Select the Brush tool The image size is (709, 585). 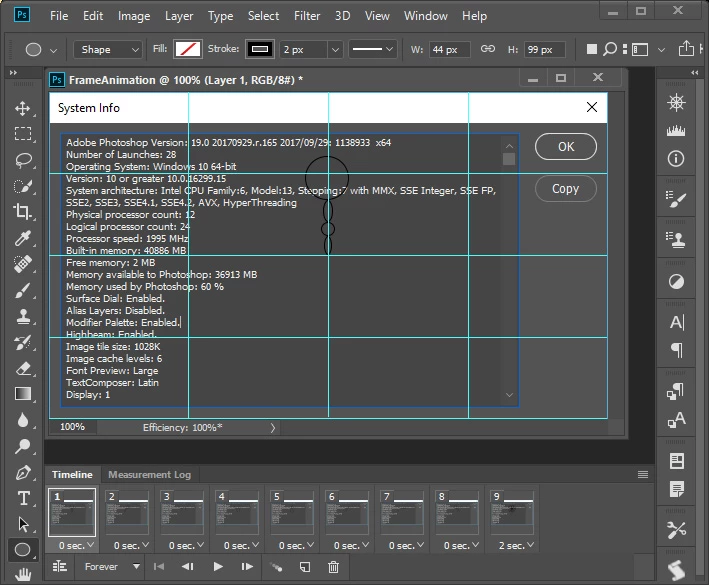click(x=23, y=290)
